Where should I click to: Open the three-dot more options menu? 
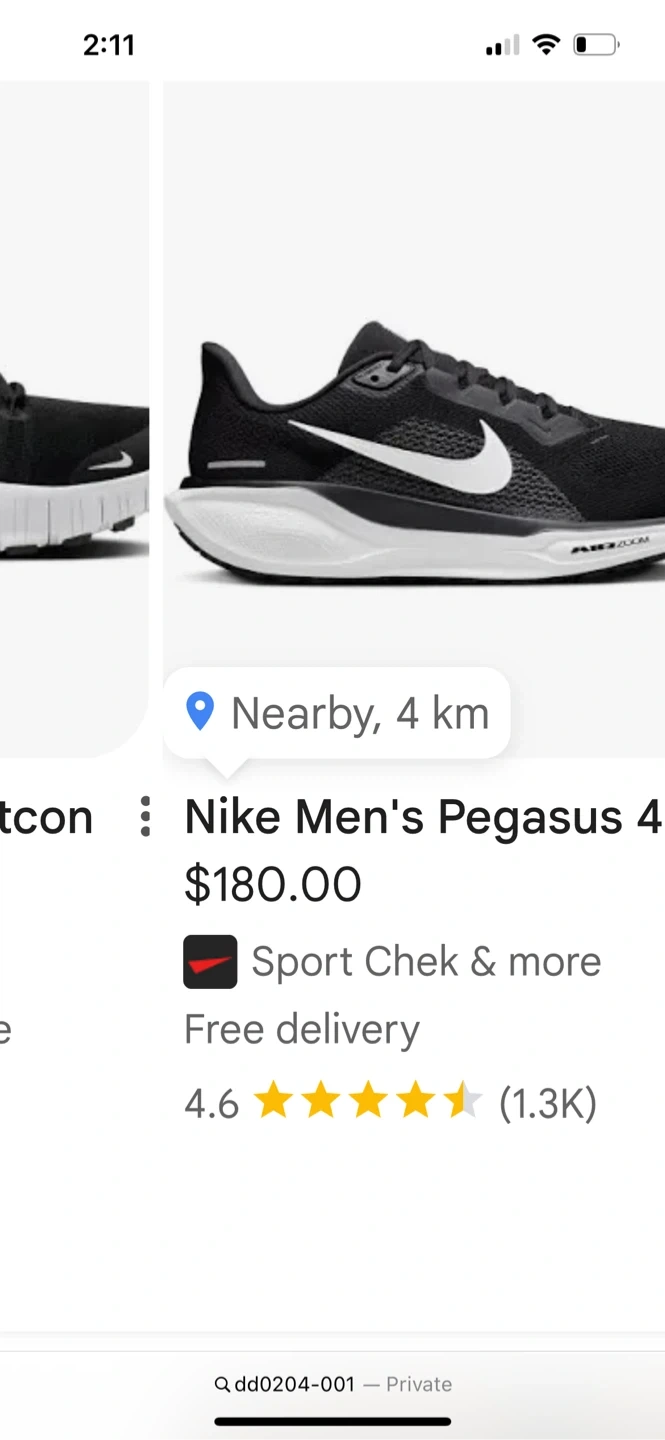pos(146,817)
